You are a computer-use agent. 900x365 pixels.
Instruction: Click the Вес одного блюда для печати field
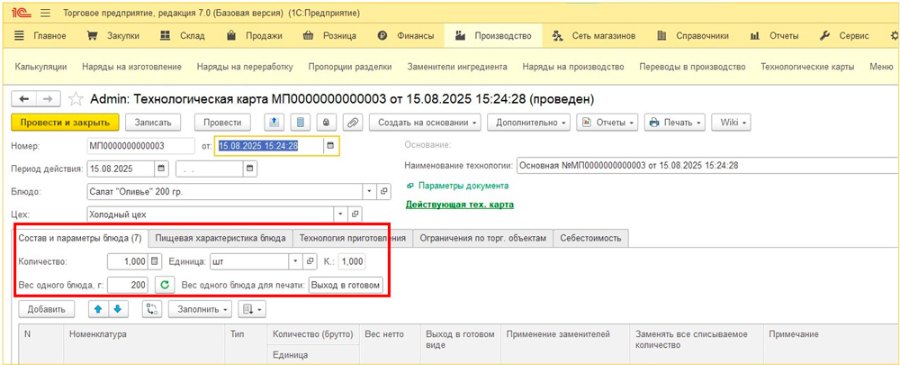click(346, 285)
